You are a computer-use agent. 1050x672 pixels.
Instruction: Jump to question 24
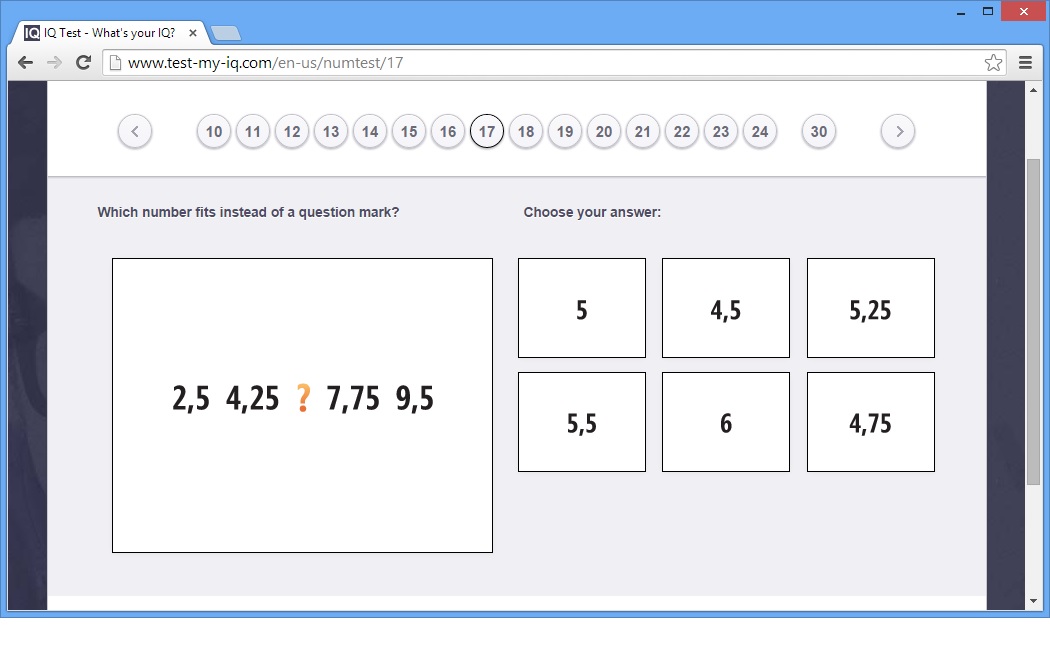pos(760,131)
